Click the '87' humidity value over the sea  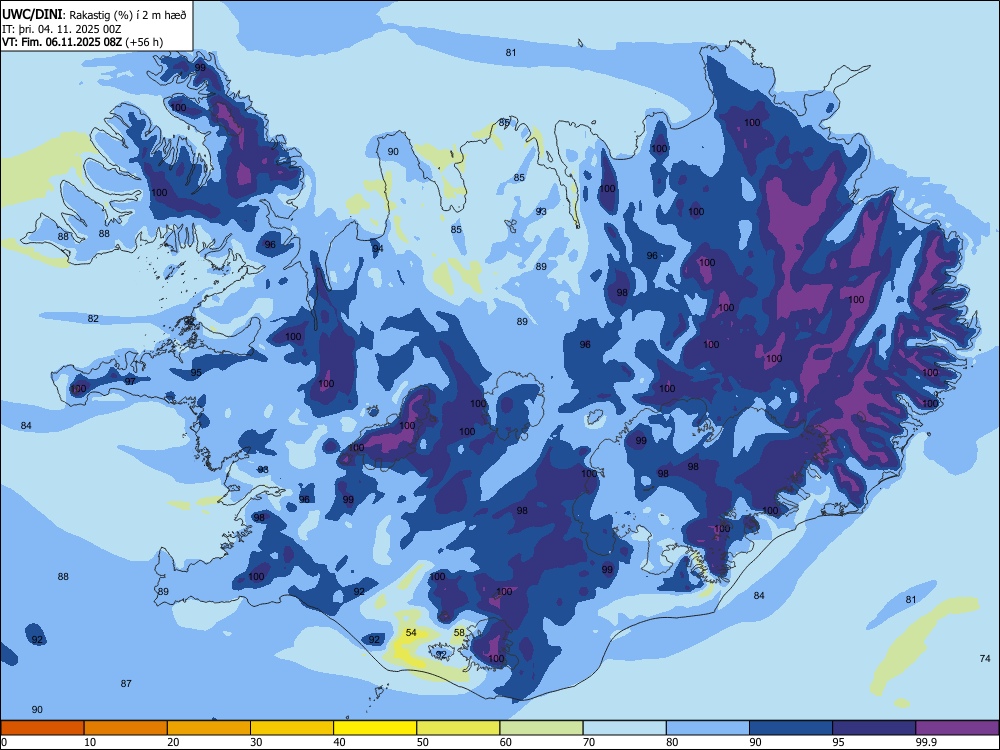point(126,684)
